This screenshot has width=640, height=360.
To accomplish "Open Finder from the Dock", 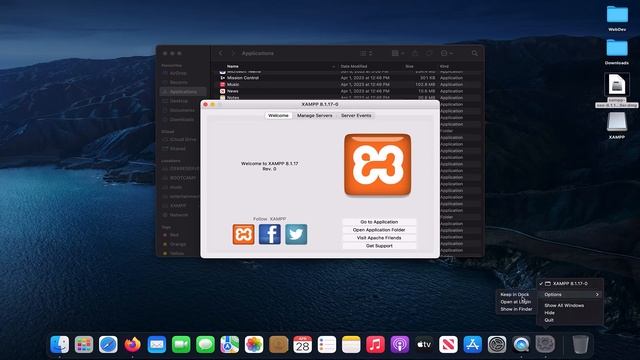I will 60,345.
